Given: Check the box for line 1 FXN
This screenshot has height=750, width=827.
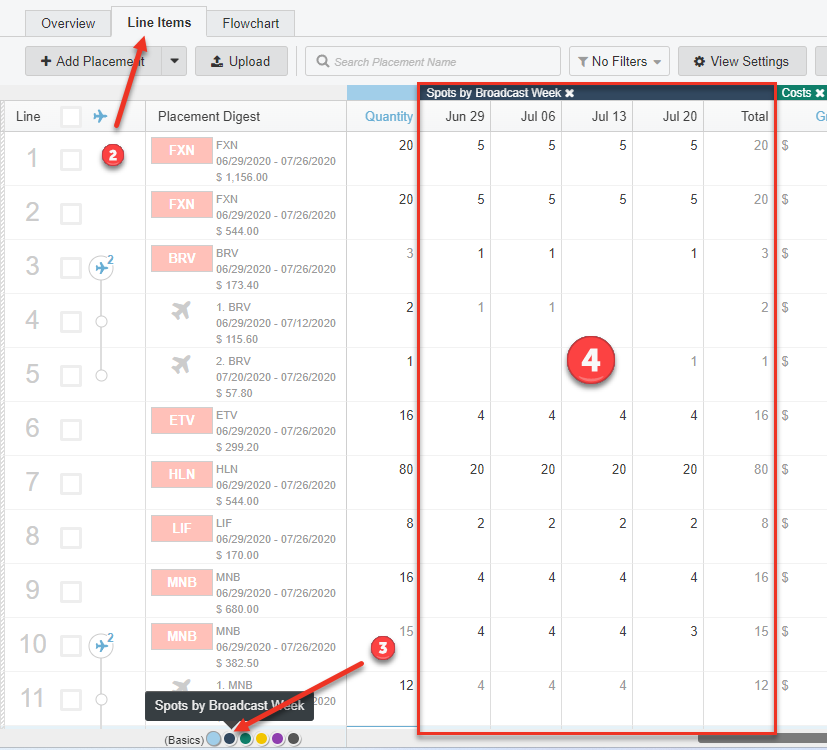Looking at the screenshot, I should pos(71,159).
